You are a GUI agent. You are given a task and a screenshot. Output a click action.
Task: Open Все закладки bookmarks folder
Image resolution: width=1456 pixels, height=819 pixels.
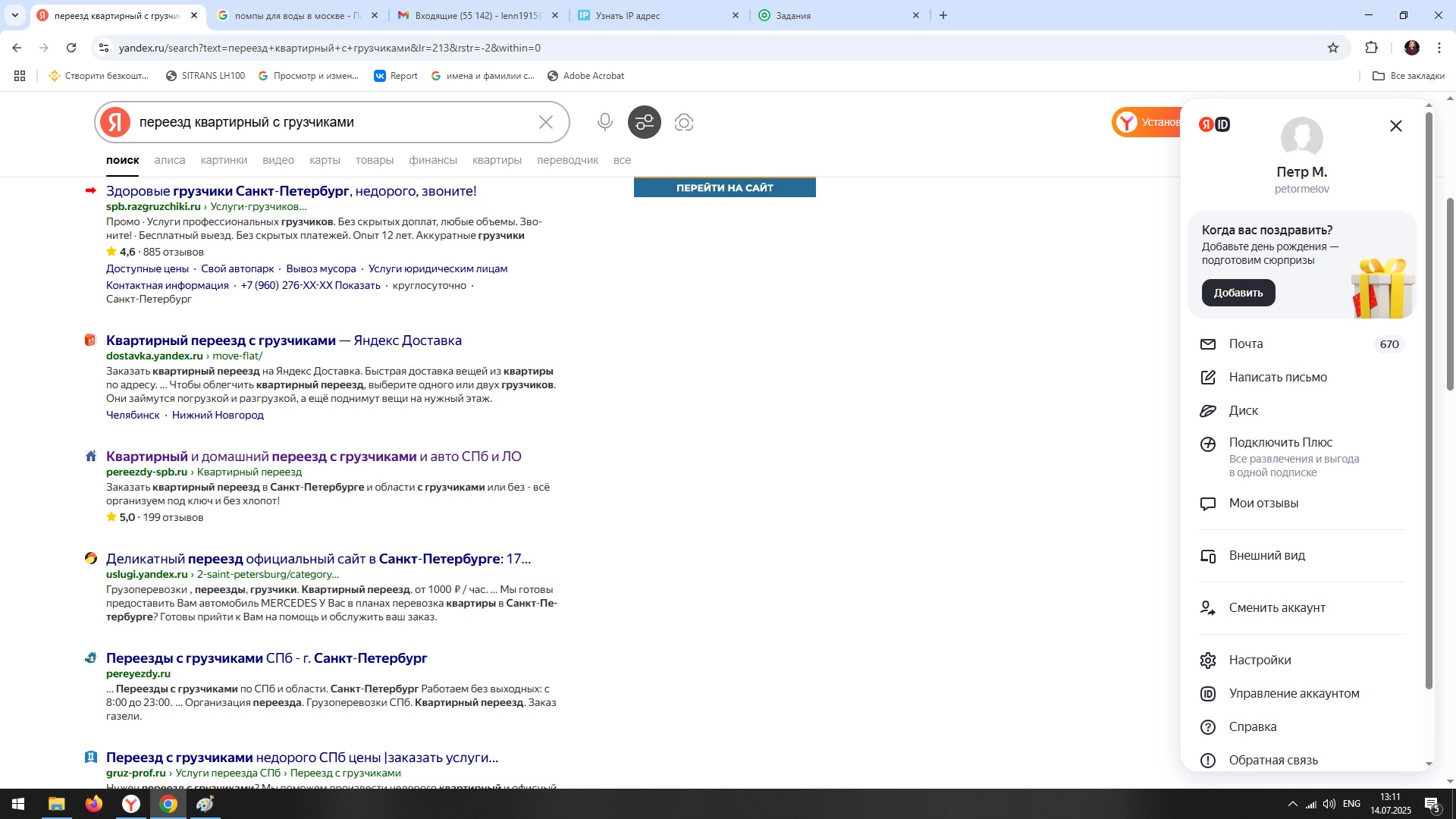point(1408,76)
